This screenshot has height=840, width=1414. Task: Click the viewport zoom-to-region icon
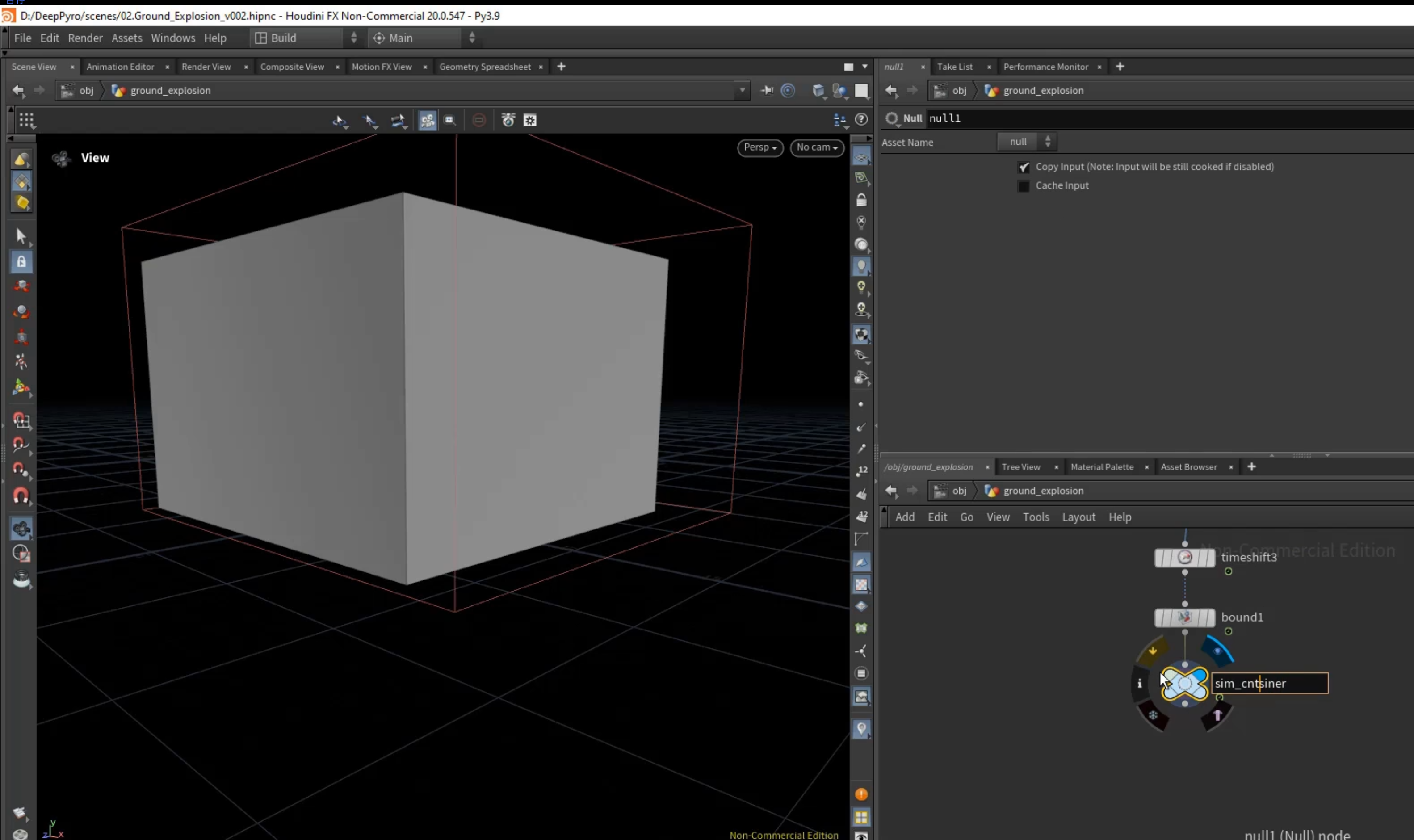point(450,120)
